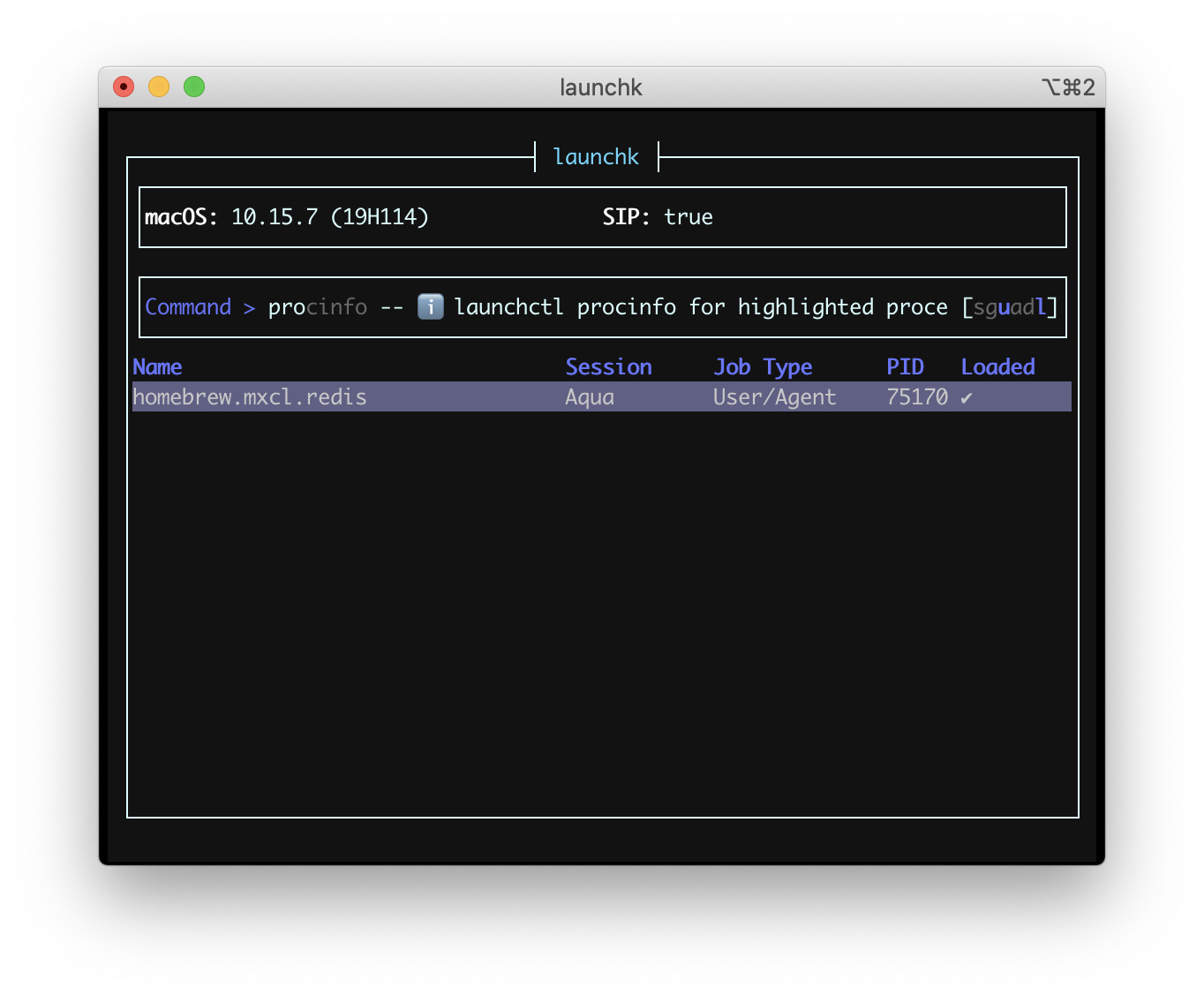Click the macOS version 10.15.7 (19H114)
1204x996 pixels.
tap(329, 217)
